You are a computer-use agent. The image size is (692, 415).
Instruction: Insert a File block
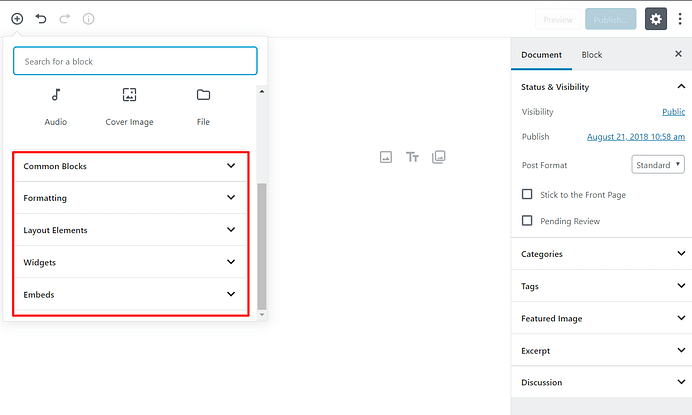click(203, 107)
